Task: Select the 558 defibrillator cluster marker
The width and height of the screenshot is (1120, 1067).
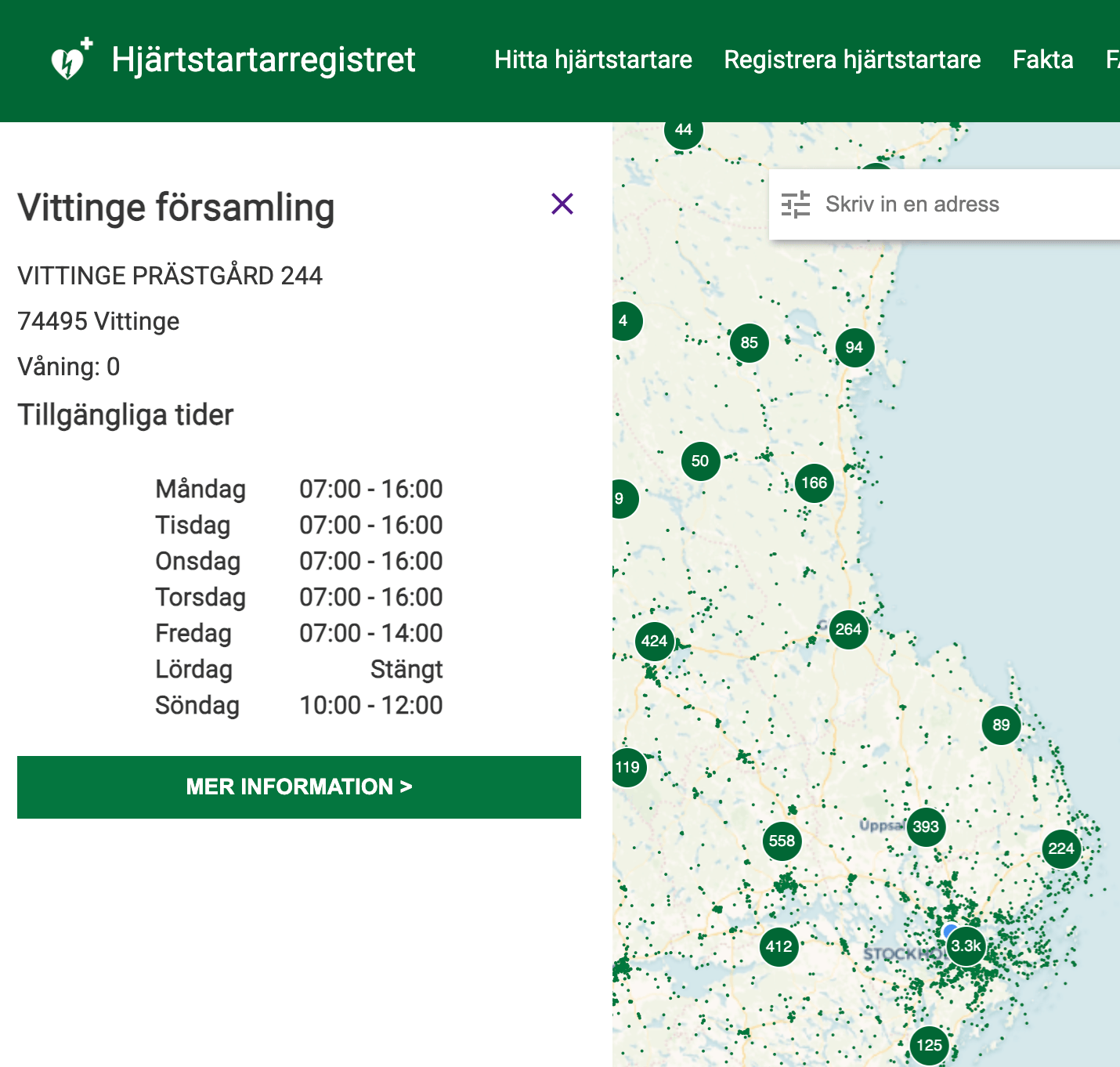Action: [x=782, y=841]
